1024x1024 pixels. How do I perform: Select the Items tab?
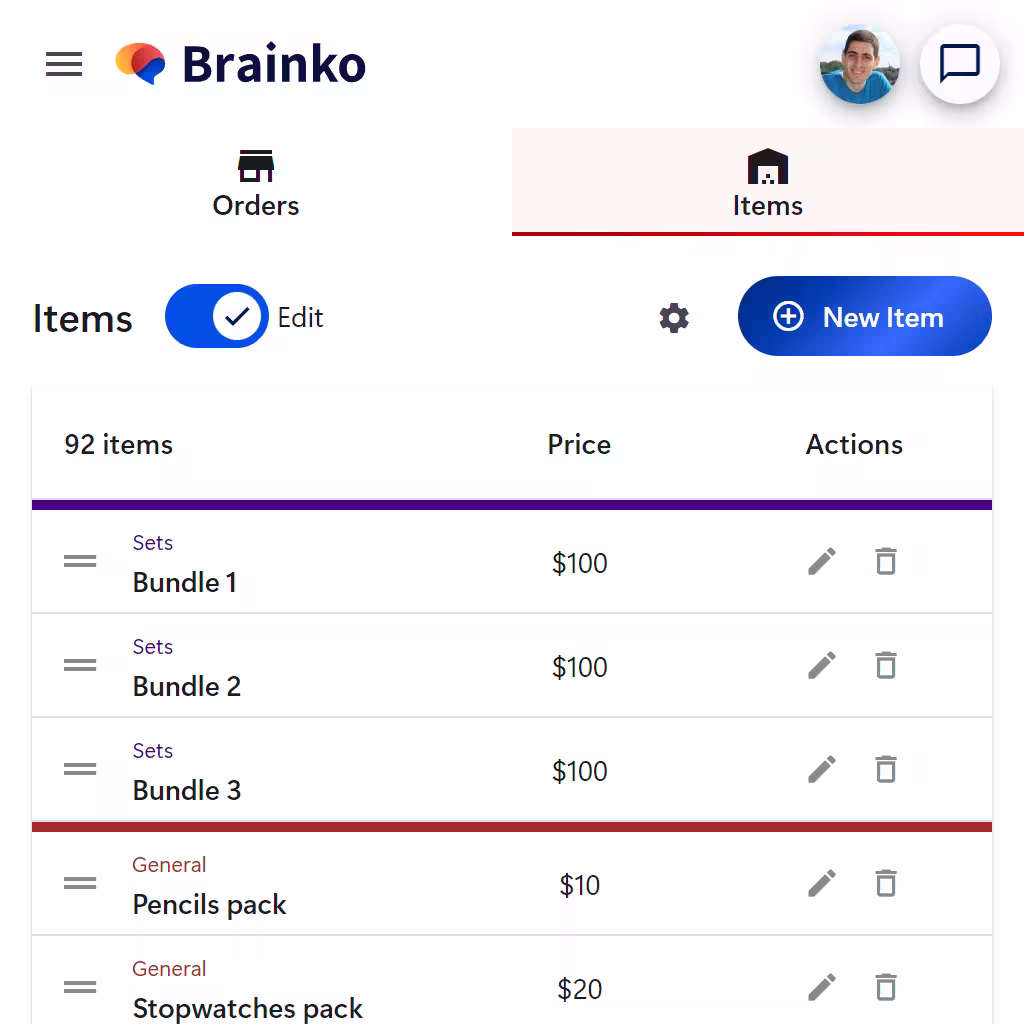[768, 183]
